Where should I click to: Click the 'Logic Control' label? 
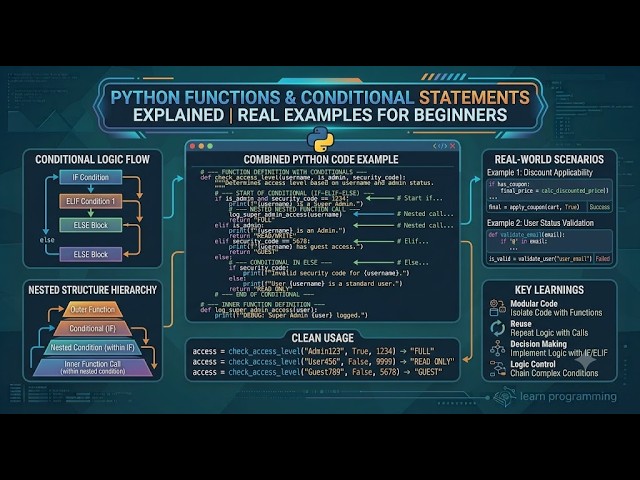(x=533, y=364)
